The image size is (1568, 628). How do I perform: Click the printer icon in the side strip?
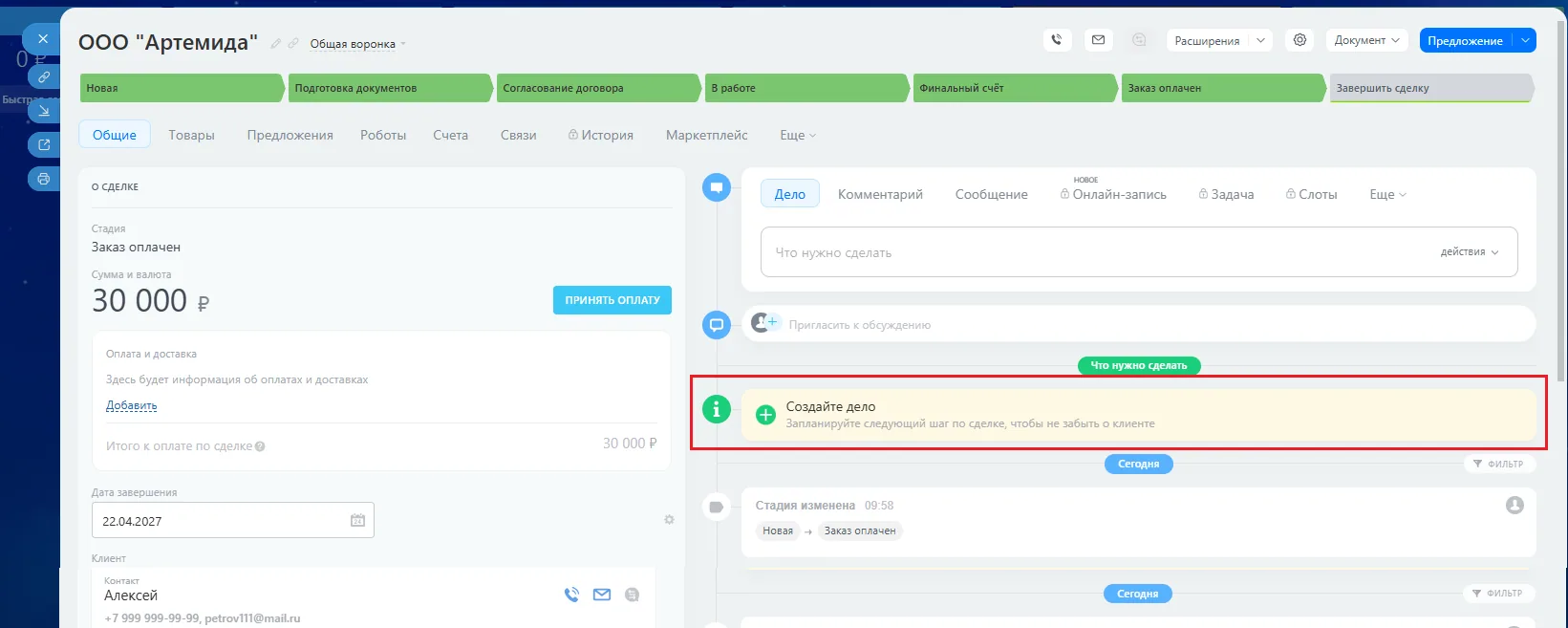pyautogui.click(x=44, y=178)
